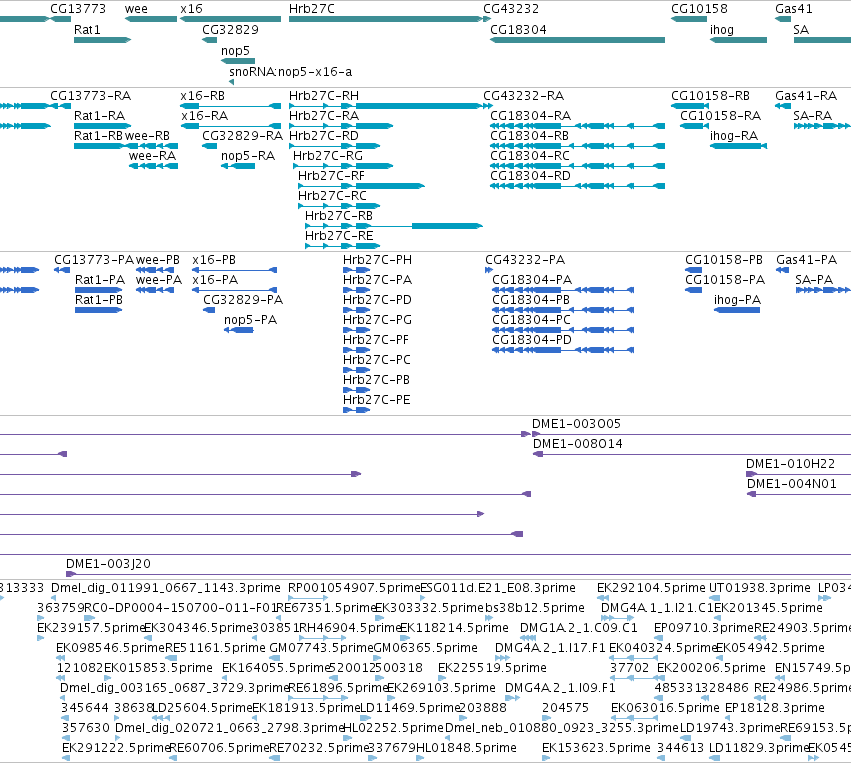Viewport: 851px width, 763px height.
Task: Select EST EP09710.3prime
Action: pos(704,628)
